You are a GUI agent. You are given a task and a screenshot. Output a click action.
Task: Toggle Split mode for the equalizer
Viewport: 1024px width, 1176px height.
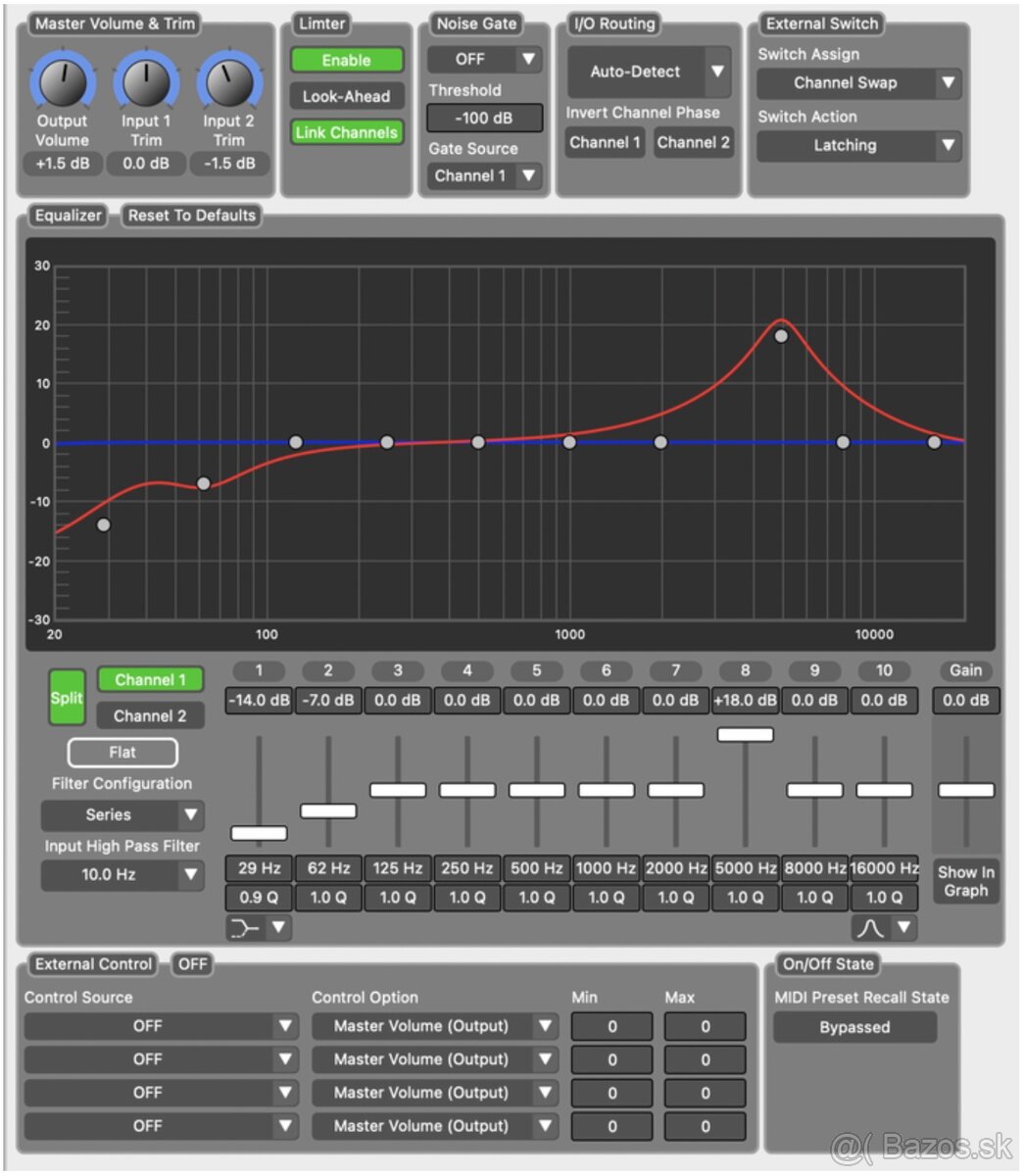[65, 696]
